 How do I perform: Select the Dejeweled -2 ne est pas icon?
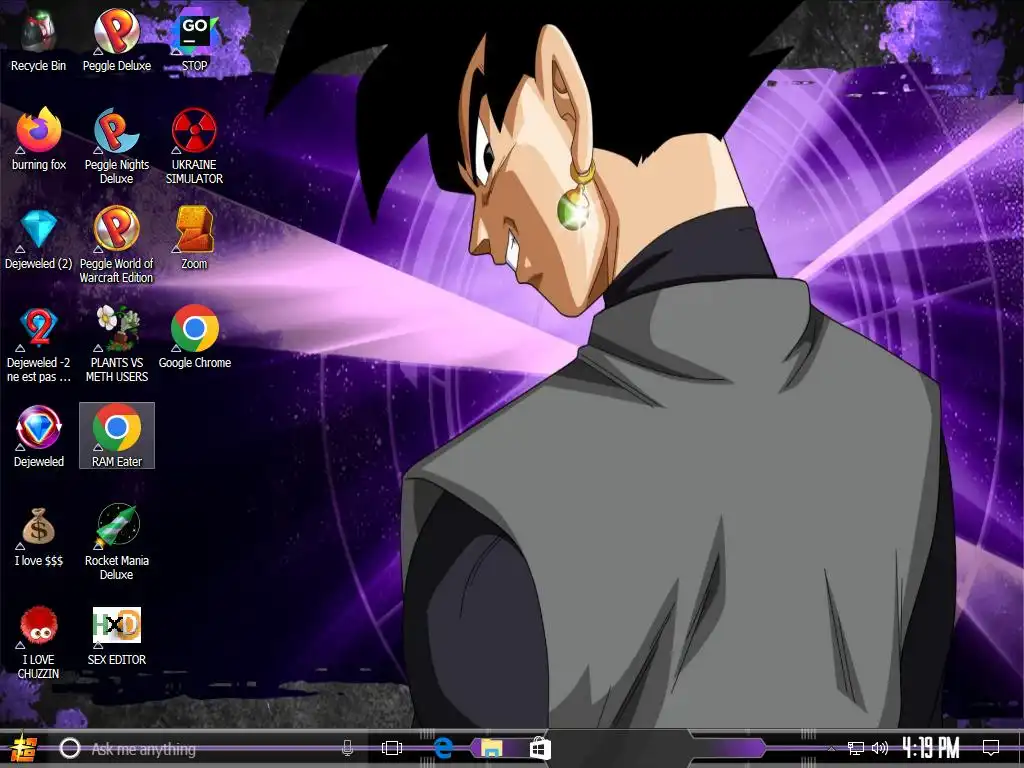[38, 345]
